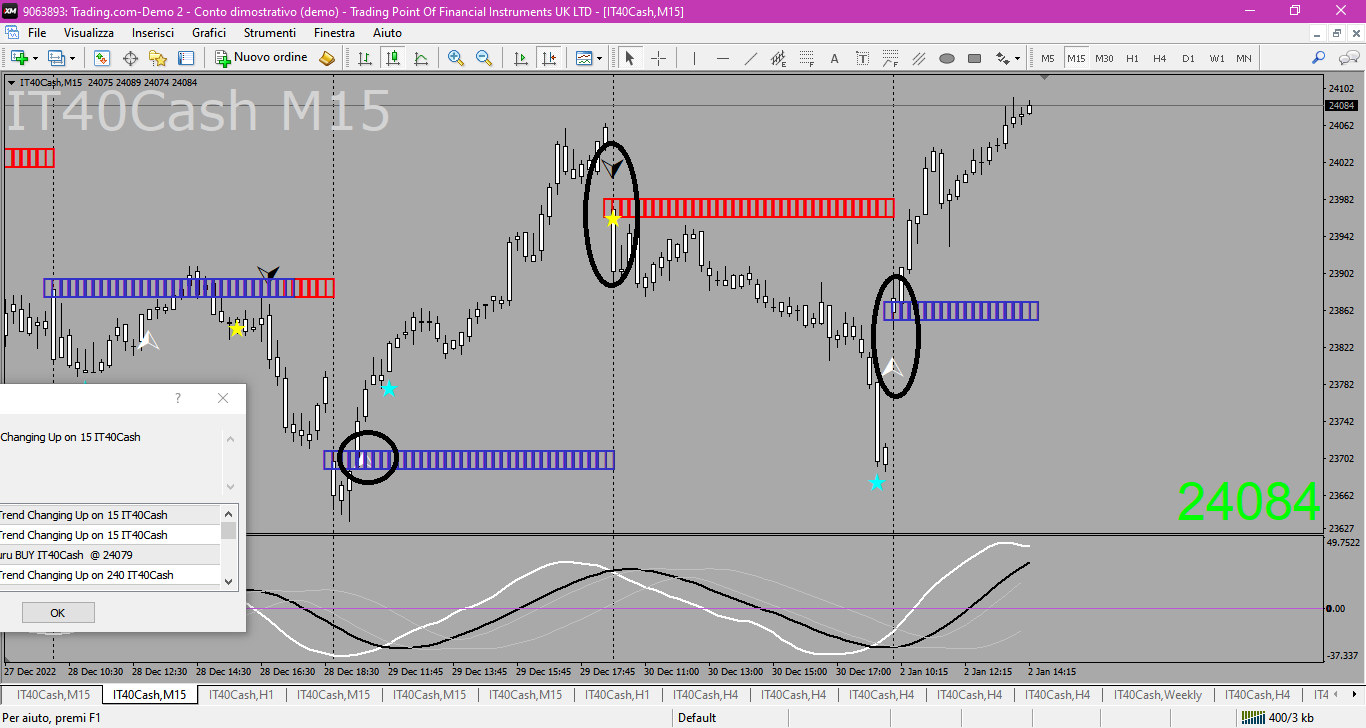
Task: Select the Fibonacci arcs tool
Action: click(891, 58)
